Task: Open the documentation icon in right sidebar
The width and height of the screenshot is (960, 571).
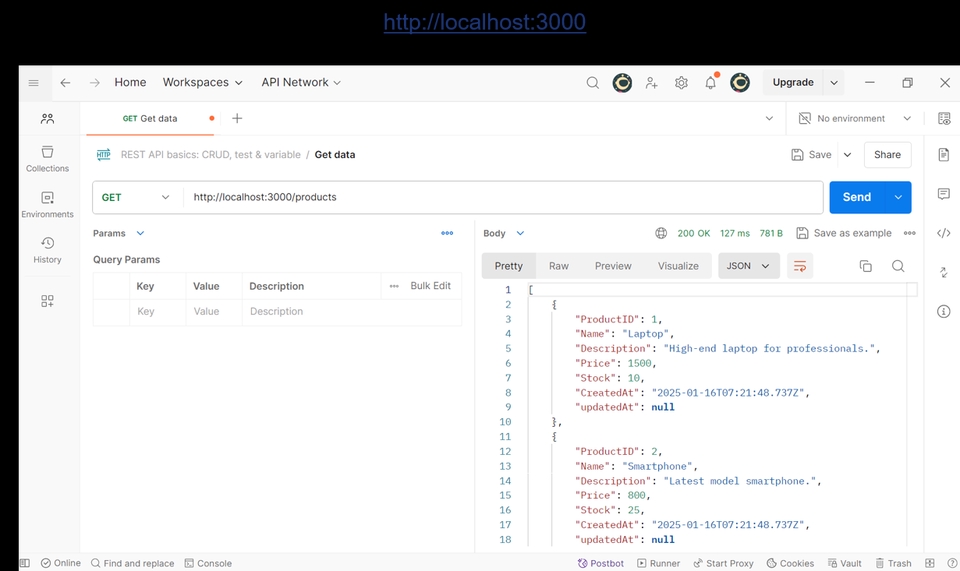Action: tap(943, 154)
